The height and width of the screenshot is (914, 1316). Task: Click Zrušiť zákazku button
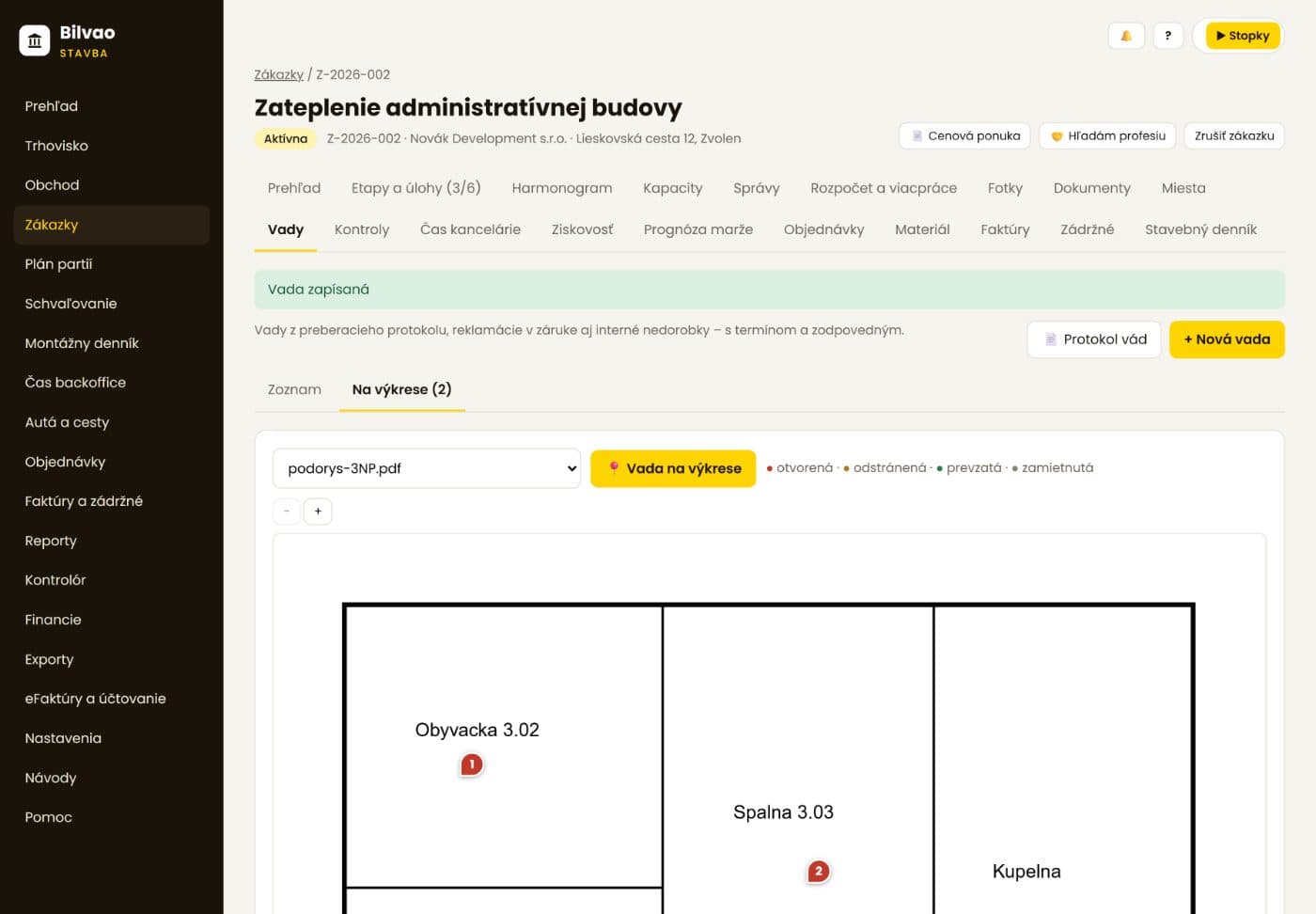click(x=1234, y=135)
